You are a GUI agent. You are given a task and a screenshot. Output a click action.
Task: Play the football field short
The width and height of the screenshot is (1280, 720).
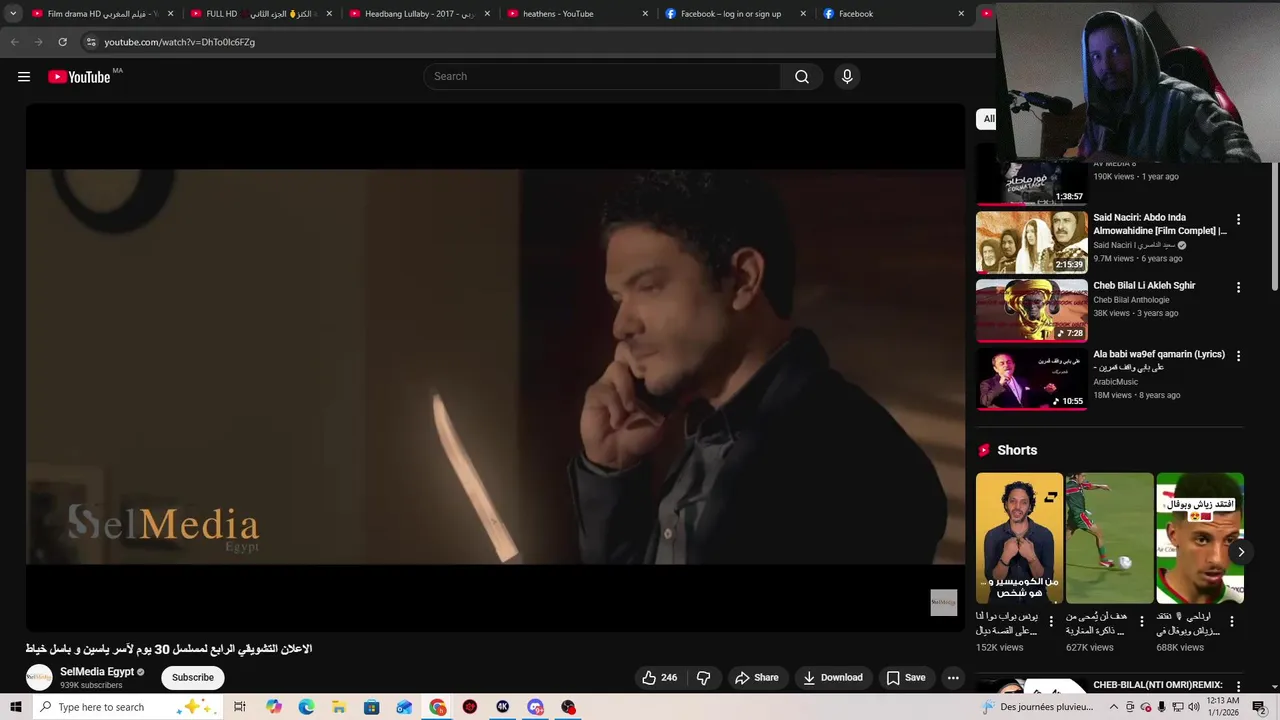coord(1109,538)
